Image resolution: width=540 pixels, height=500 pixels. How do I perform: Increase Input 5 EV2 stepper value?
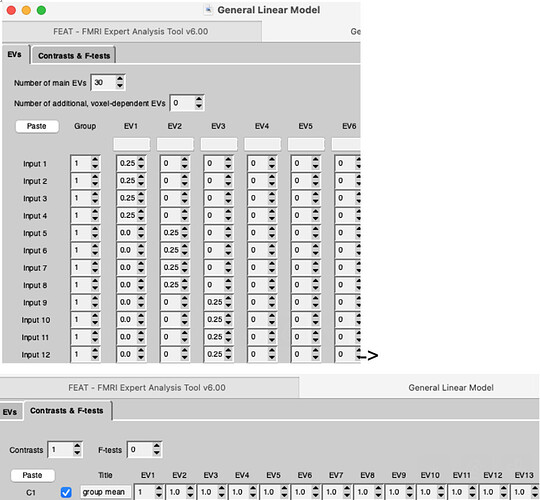(185, 230)
